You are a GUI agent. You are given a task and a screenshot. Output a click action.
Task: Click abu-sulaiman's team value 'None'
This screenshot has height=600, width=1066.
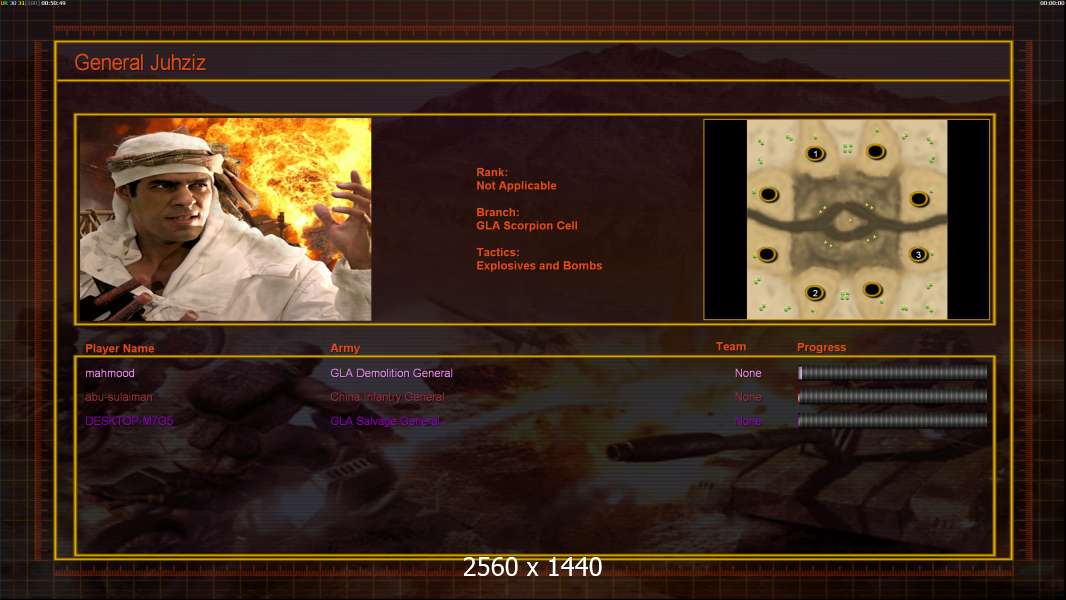click(748, 397)
